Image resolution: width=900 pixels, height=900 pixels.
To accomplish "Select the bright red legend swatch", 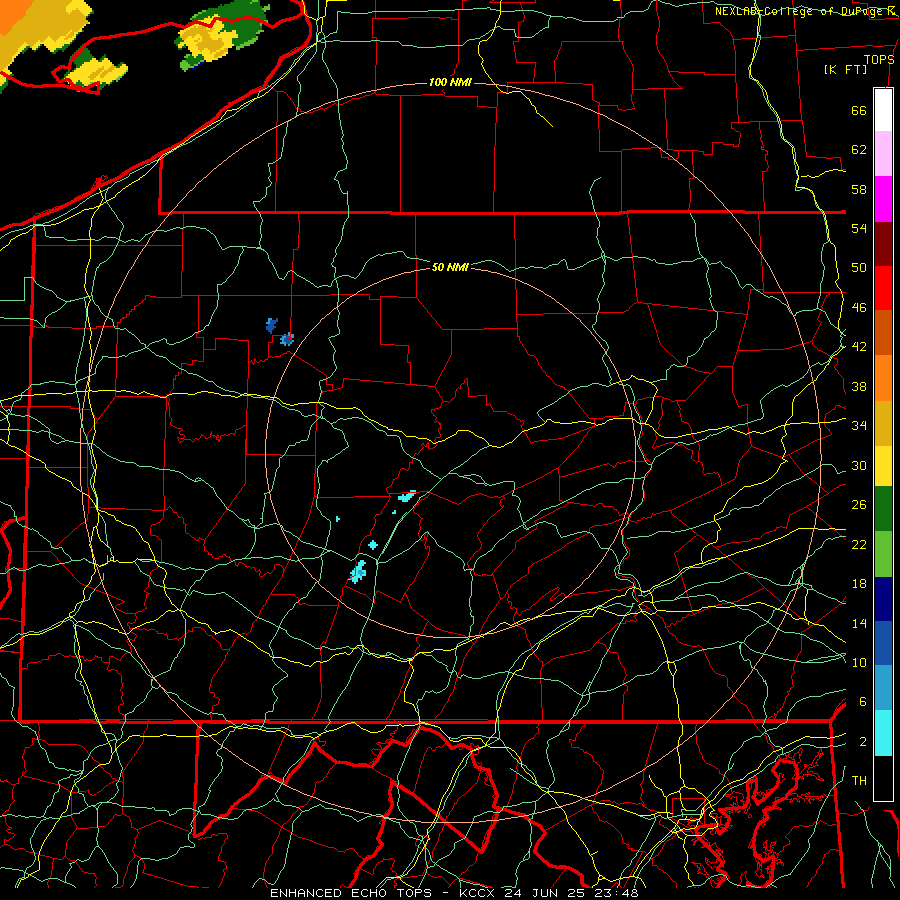I will pyautogui.click(x=883, y=288).
